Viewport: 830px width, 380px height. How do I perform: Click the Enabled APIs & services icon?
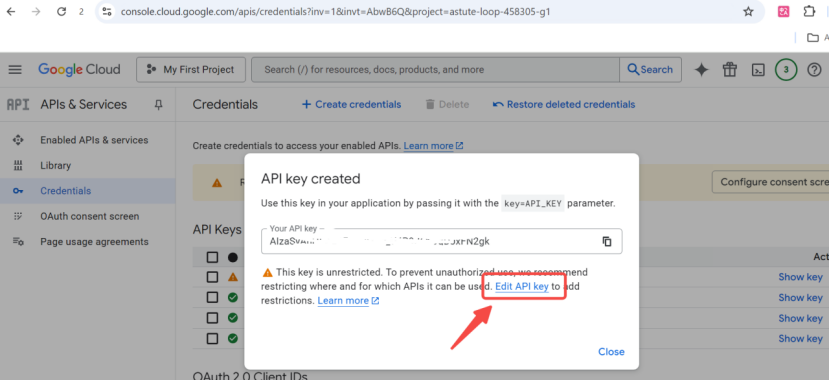pyautogui.click(x=18, y=140)
